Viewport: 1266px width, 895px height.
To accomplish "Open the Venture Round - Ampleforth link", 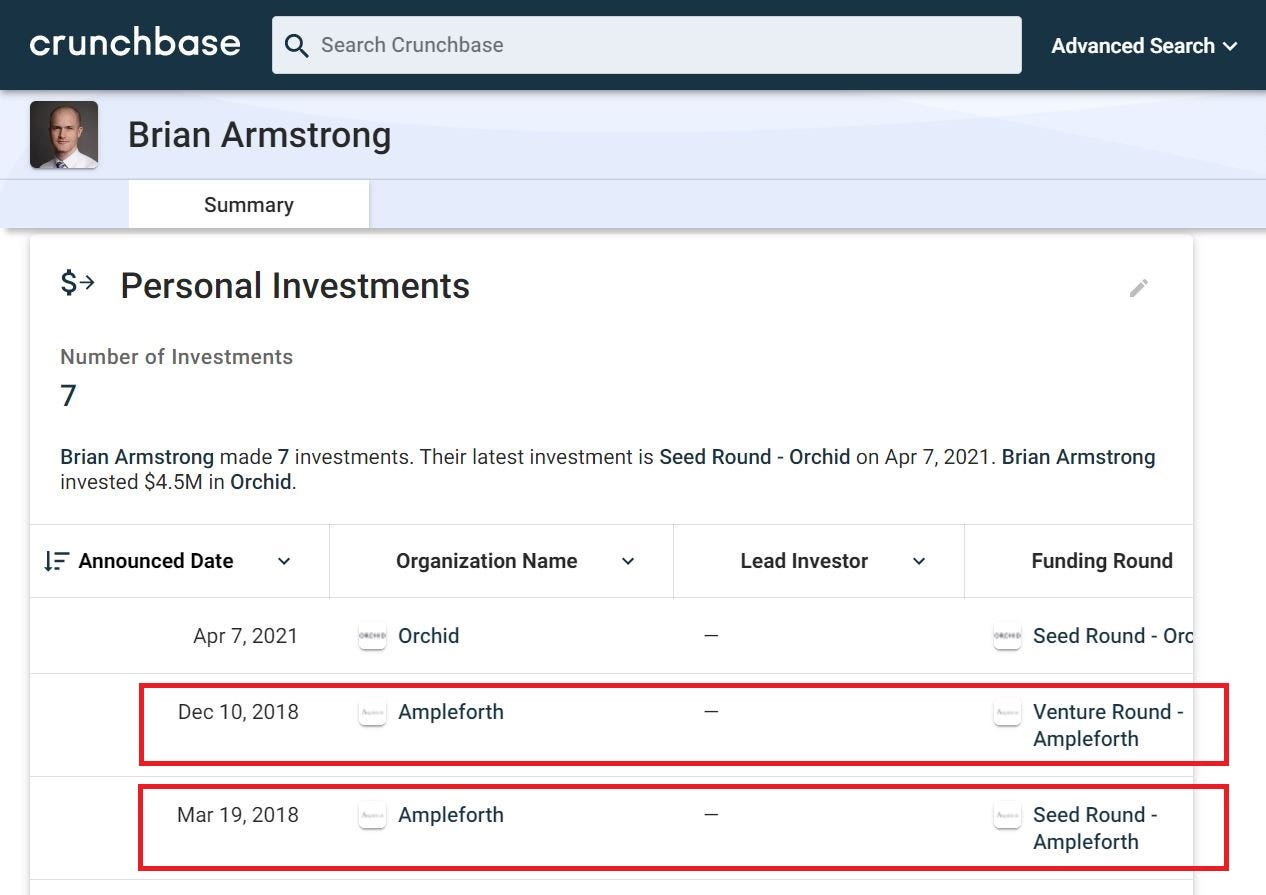I will 1108,725.
